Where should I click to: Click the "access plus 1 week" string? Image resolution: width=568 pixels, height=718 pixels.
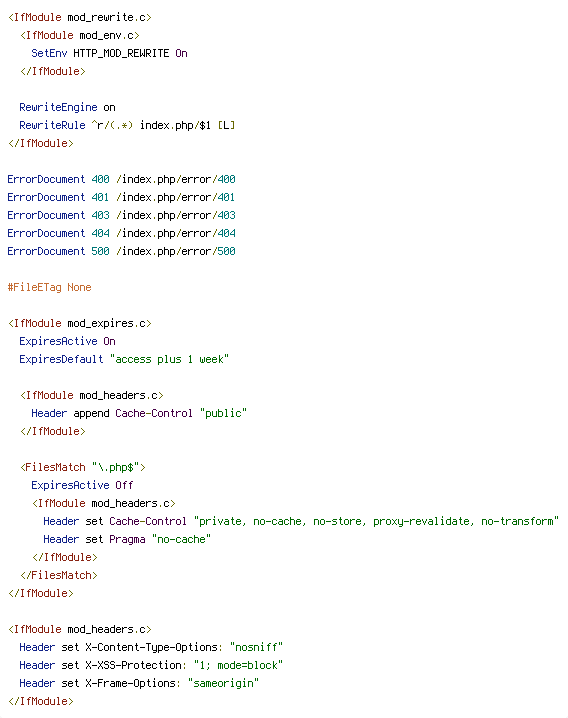(x=169, y=359)
